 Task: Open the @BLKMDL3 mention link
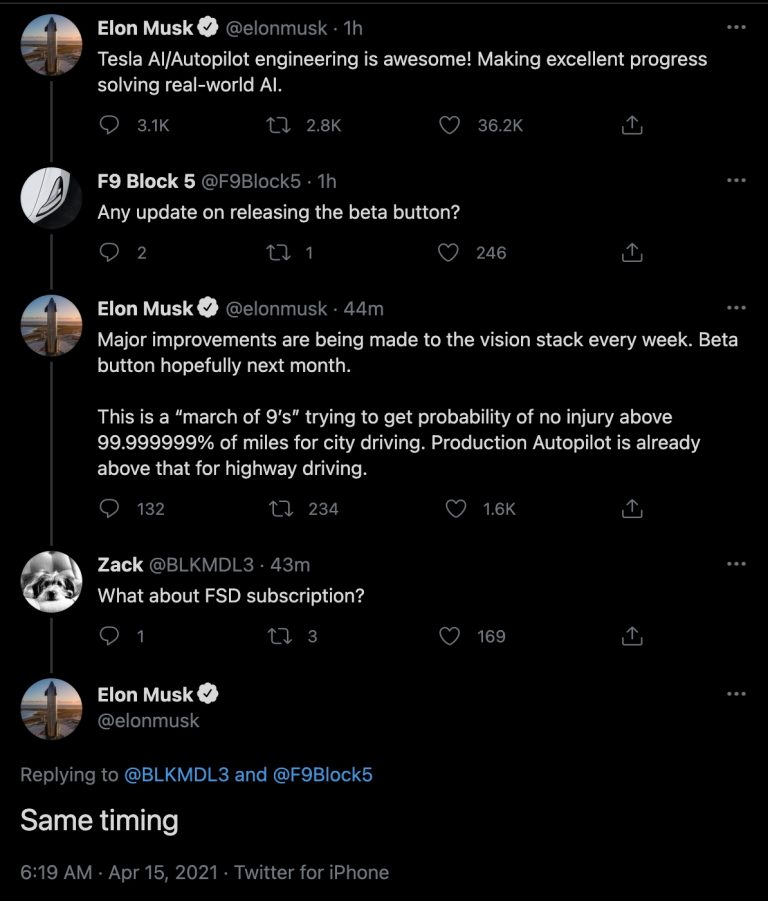click(176, 775)
